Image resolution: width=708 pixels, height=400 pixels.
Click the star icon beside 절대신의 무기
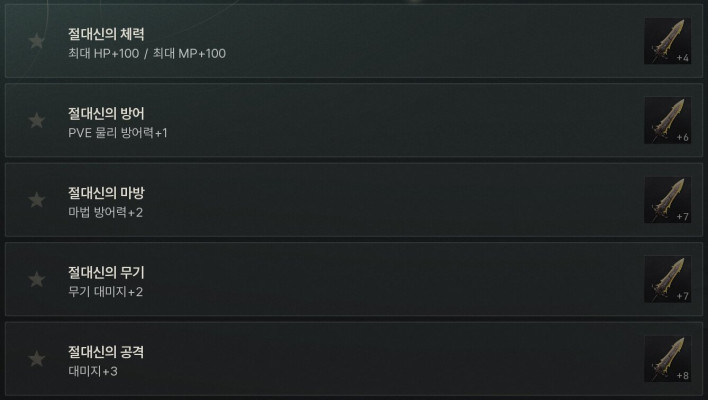click(x=37, y=279)
